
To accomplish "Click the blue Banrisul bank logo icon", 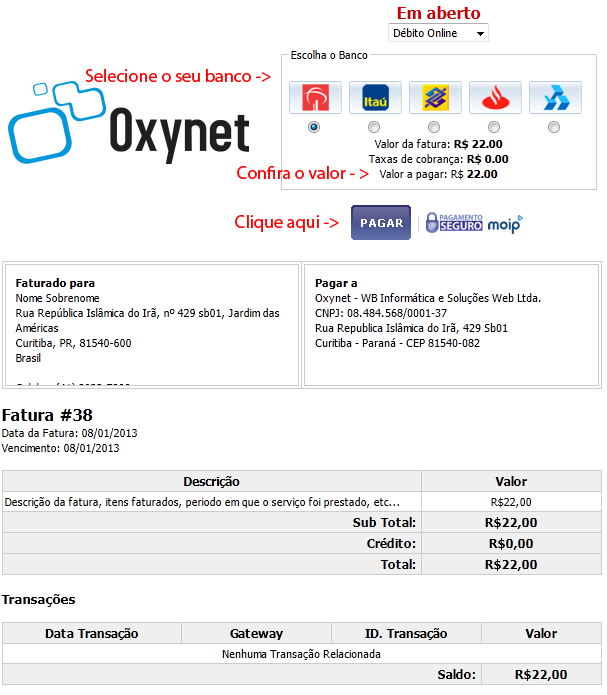I will coord(555,98).
